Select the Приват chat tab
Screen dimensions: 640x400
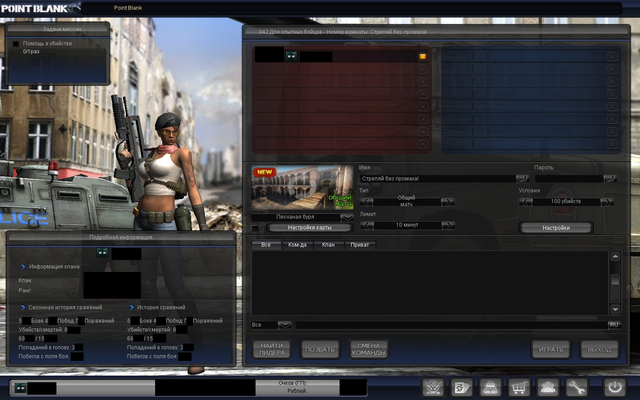[x=361, y=244]
